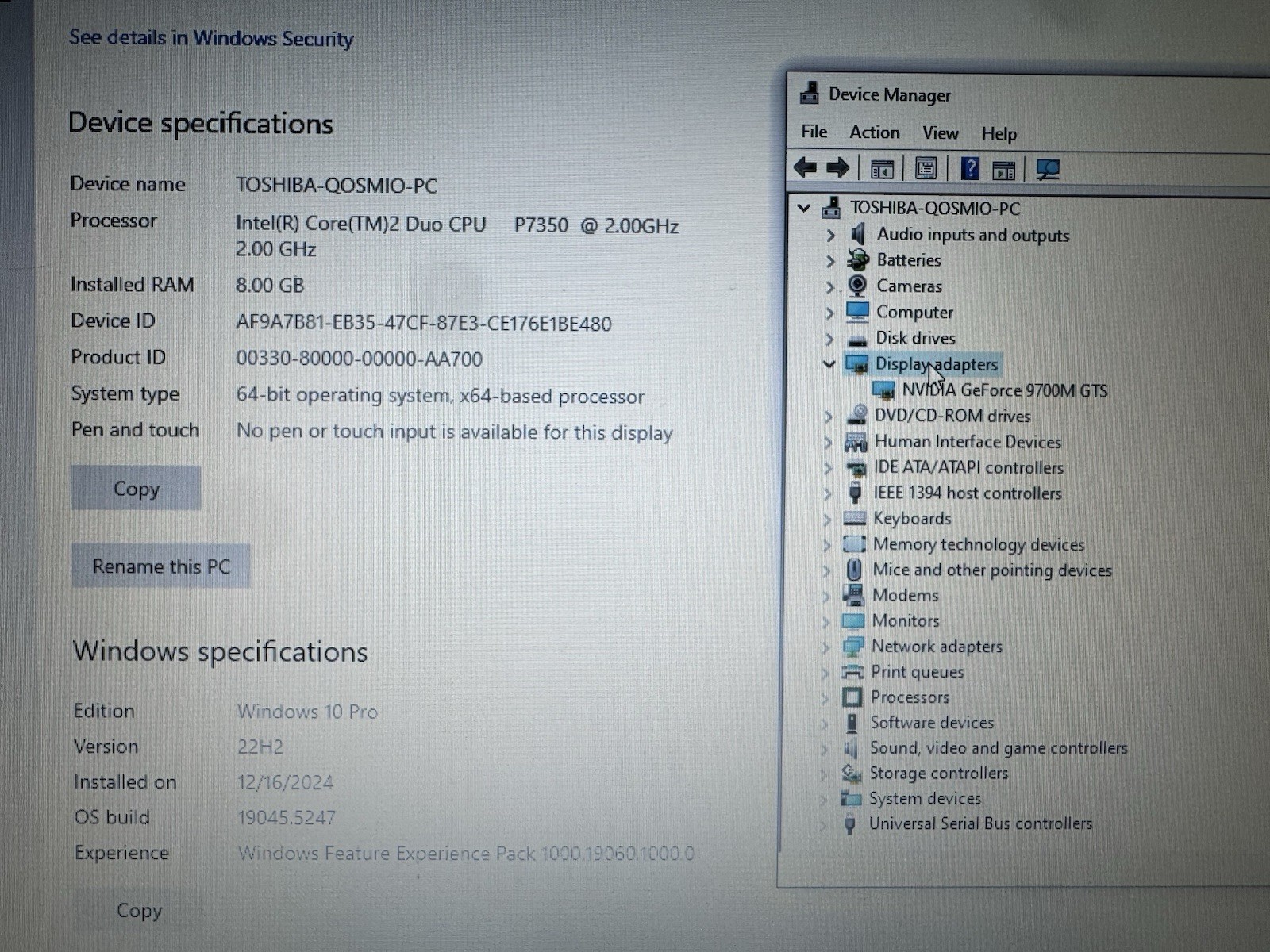Click the Product ID value 00330-80000-00000-AA700
This screenshot has height=952, width=1270.
point(359,359)
